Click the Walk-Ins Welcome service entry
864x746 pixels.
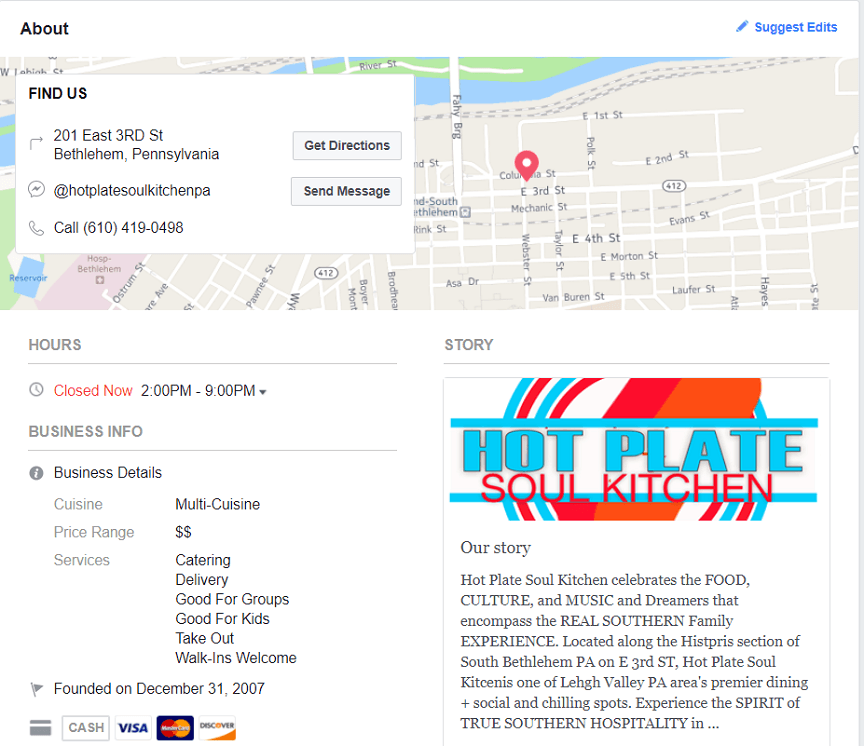coord(236,658)
